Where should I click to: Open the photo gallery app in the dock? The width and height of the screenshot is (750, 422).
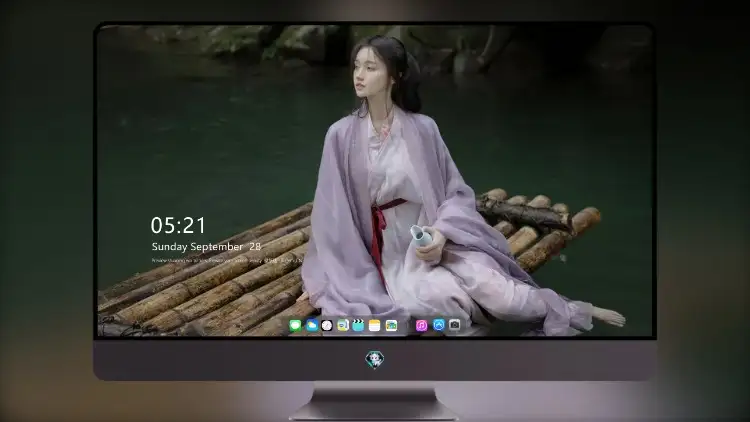391,326
